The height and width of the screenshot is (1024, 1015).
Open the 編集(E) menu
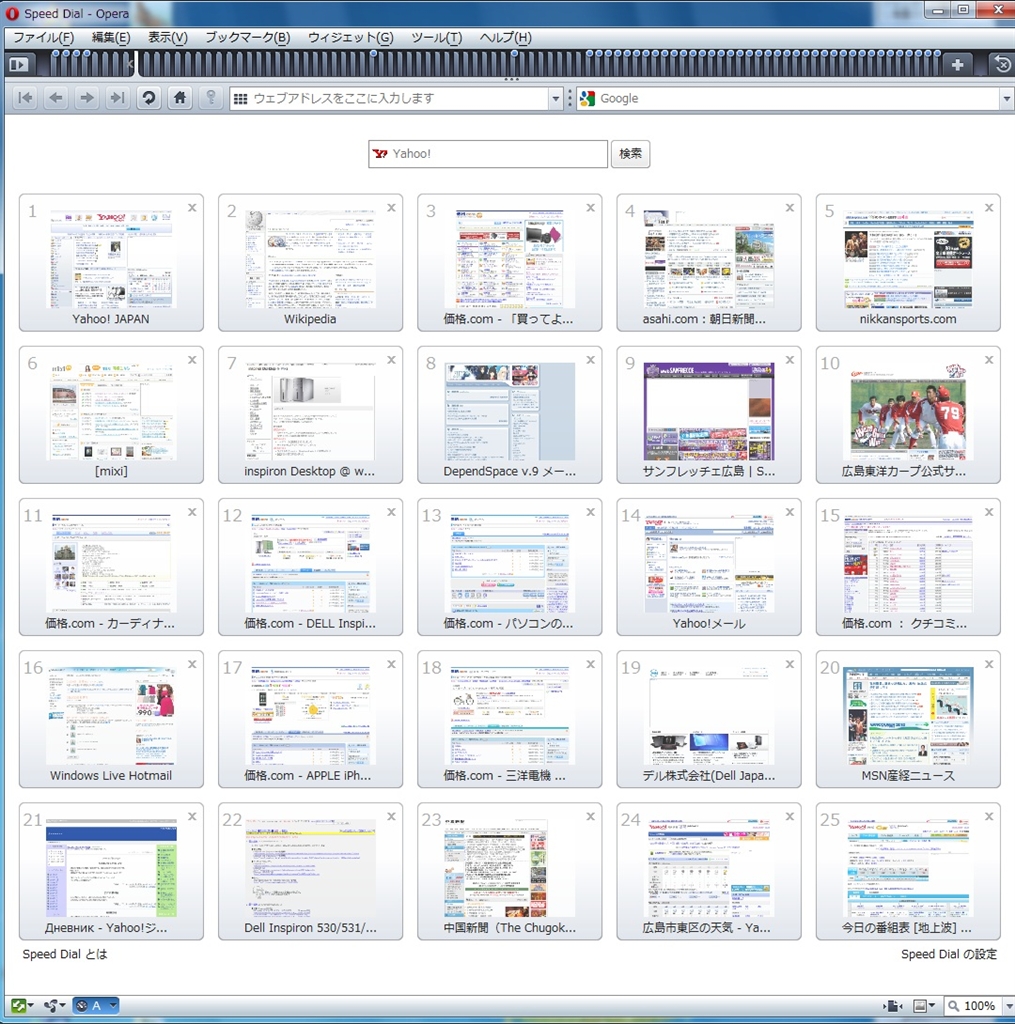click(110, 38)
